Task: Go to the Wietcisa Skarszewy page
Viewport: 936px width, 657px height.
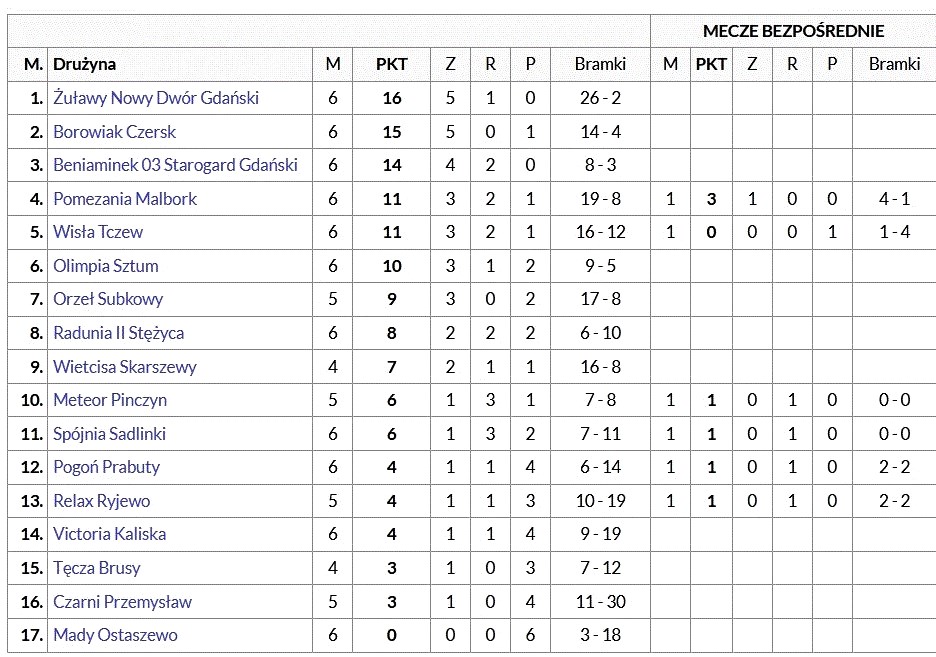Action: pos(125,366)
